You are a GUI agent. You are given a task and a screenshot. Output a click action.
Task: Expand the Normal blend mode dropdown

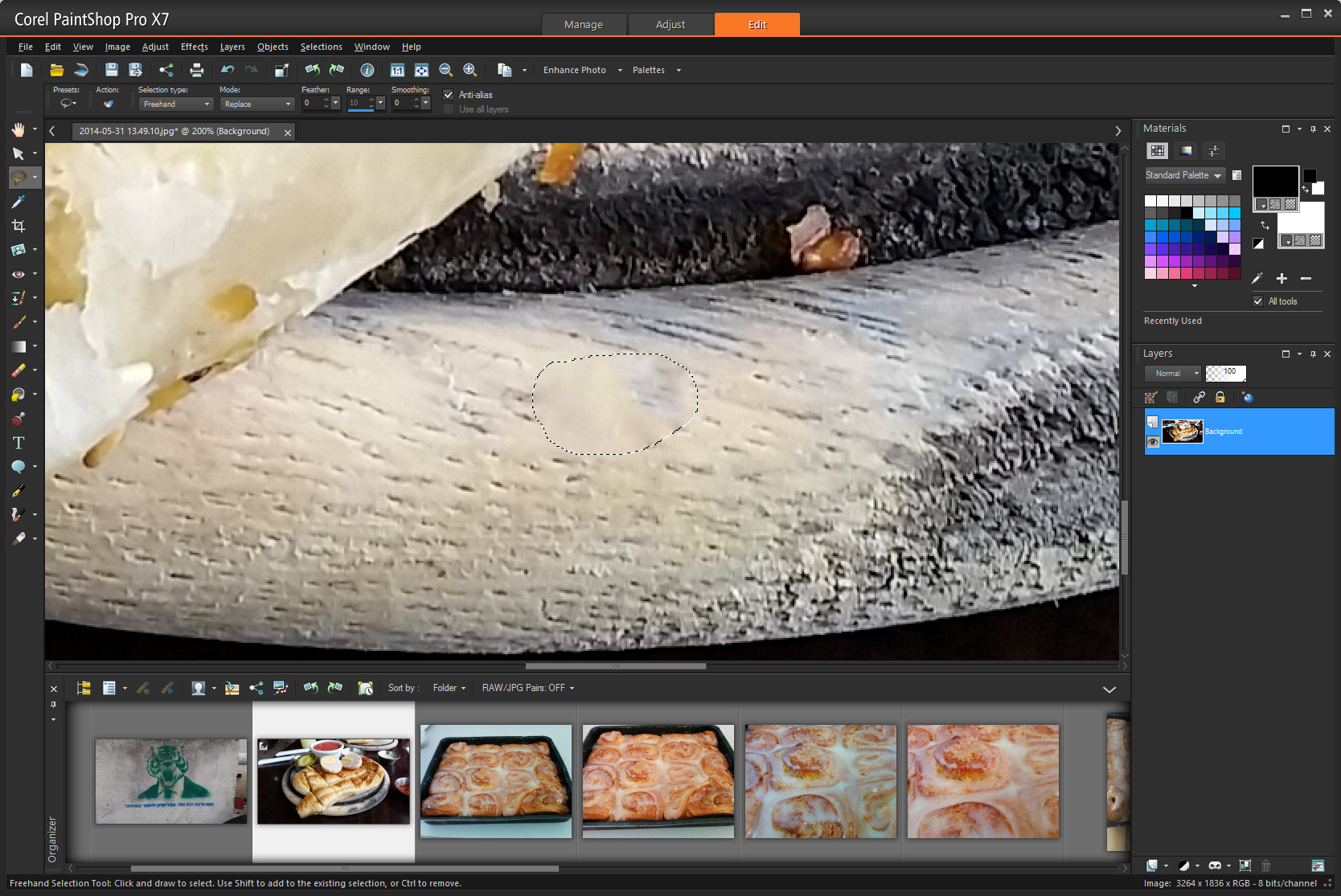click(x=1172, y=373)
